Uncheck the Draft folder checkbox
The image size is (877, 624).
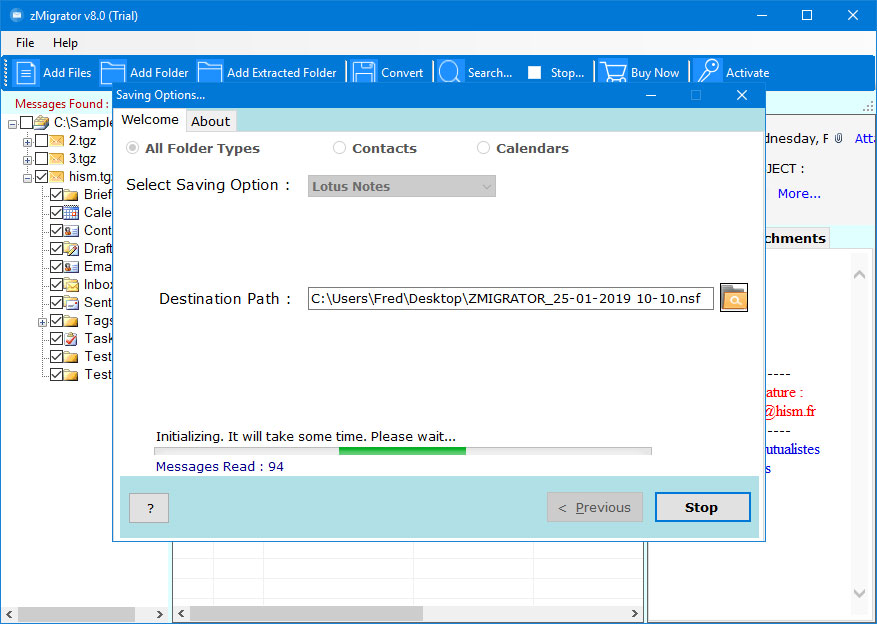(x=56, y=248)
